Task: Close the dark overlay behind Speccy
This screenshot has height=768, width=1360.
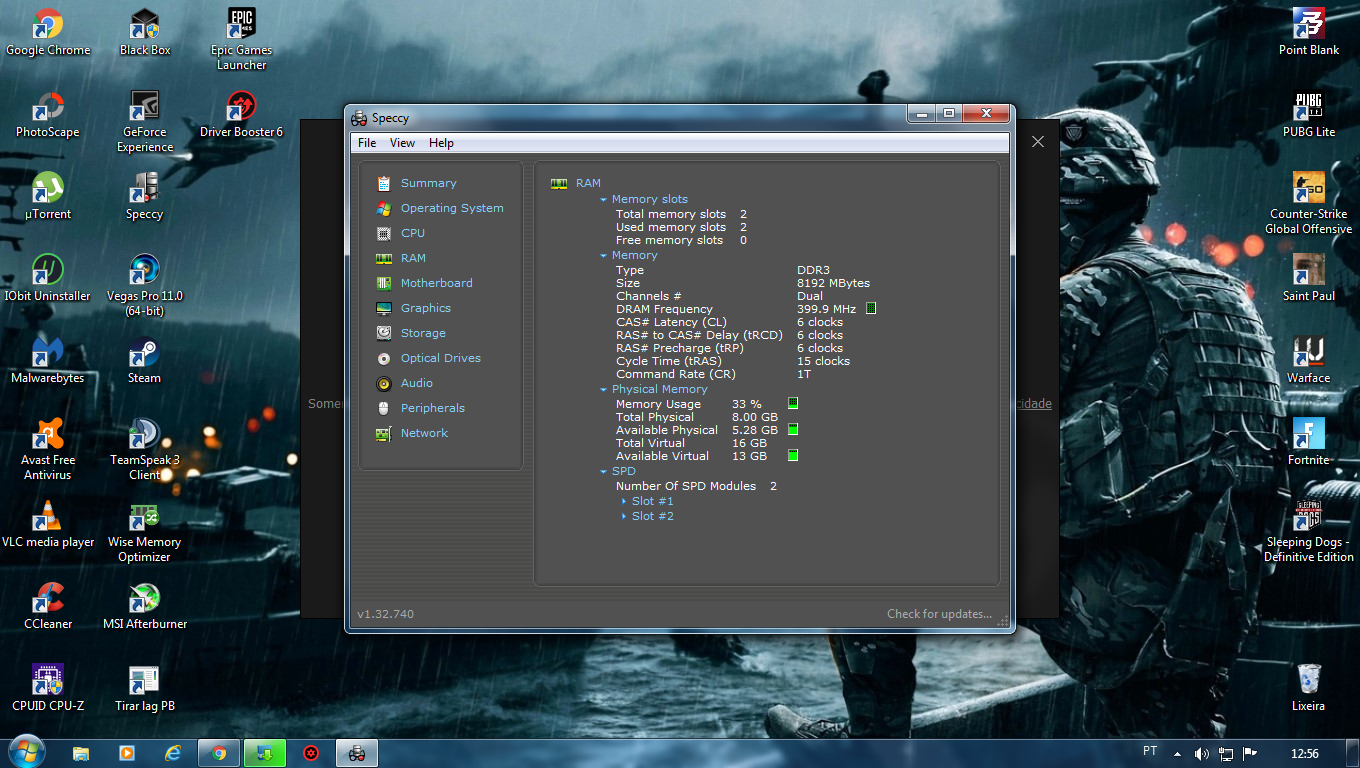Action: [x=1037, y=142]
